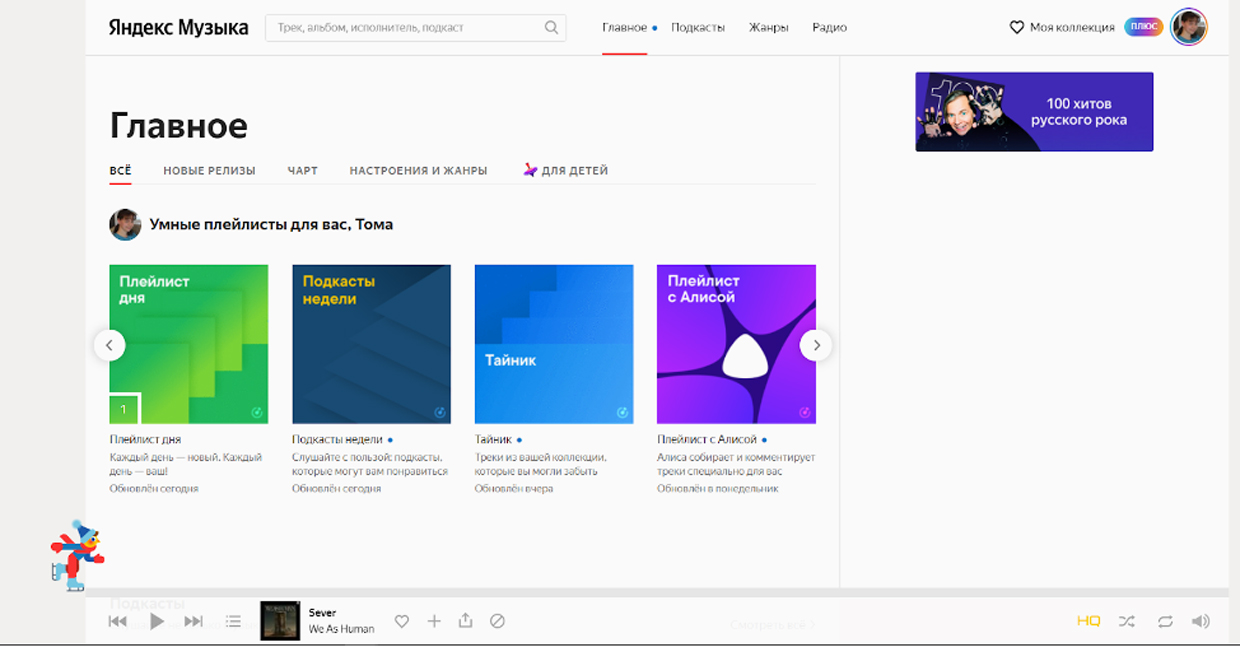Click the dislike (block) track icon
Image resolution: width=1240 pixels, height=647 pixels.
pos(497,621)
